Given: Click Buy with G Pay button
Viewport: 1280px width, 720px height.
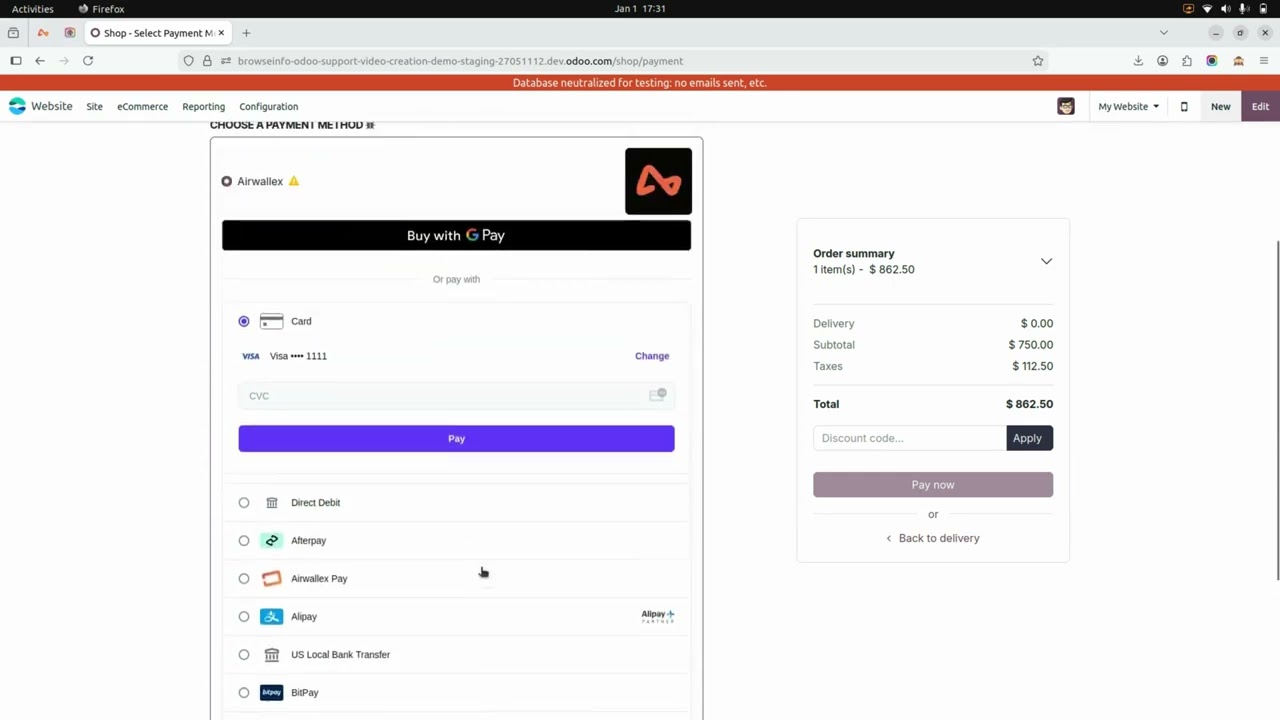Looking at the screenshot, I should 456,235.
